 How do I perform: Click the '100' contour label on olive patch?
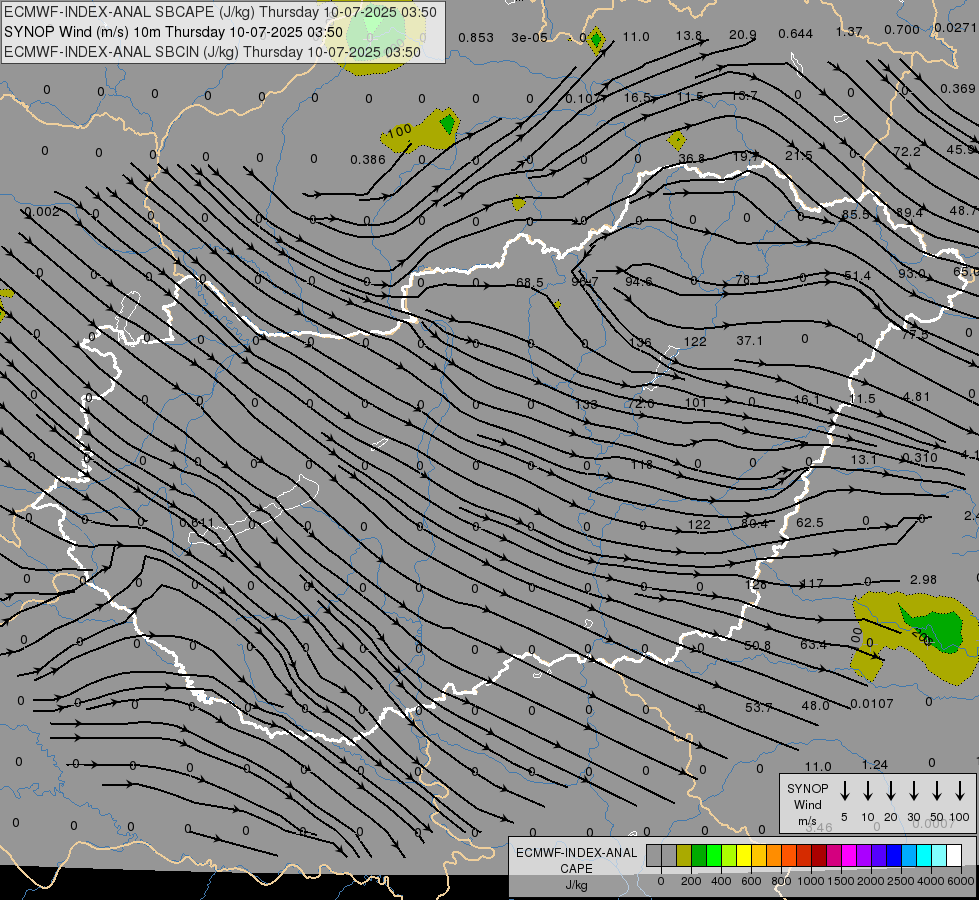tap(399, 131)
